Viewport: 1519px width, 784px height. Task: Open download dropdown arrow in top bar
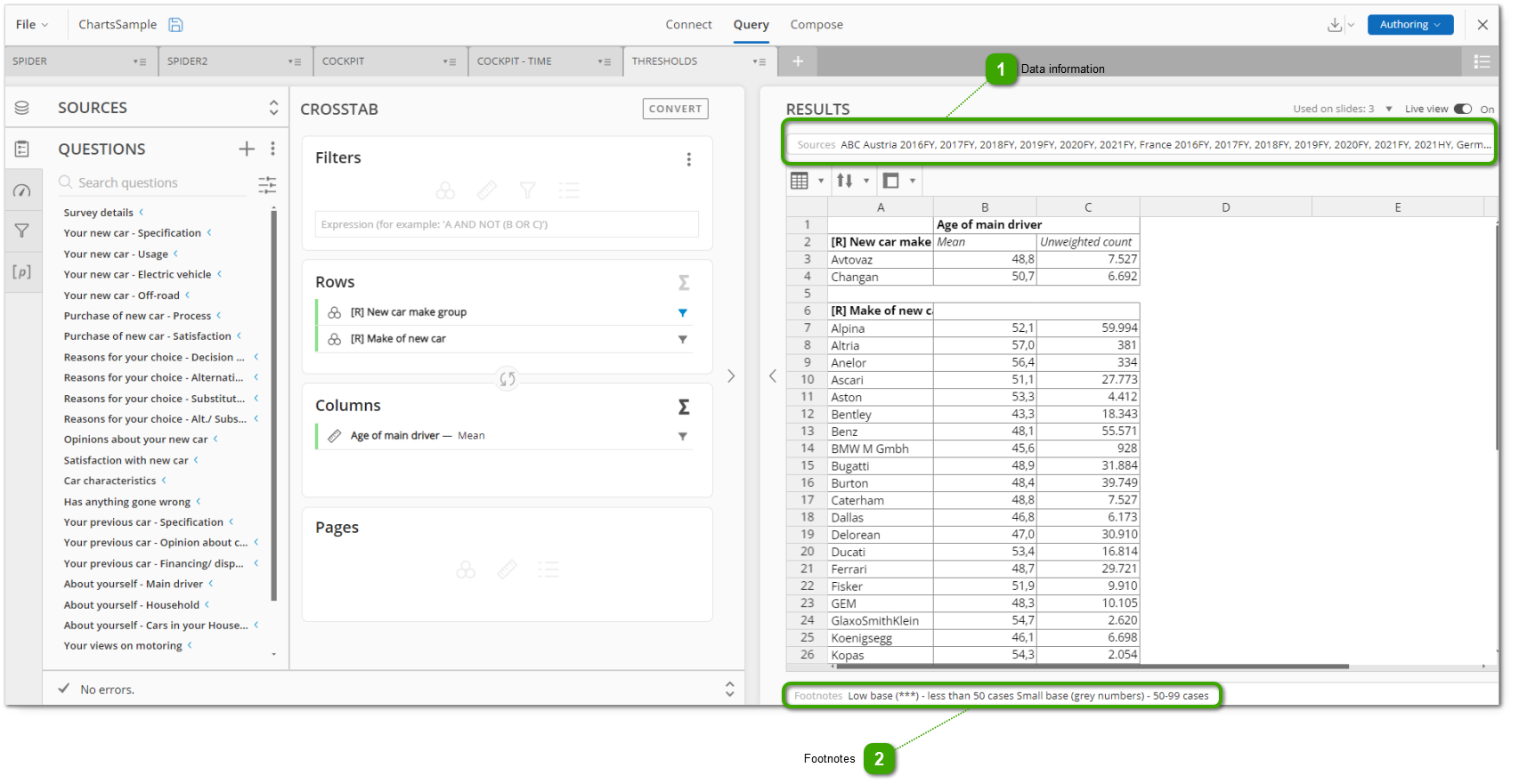tap(1351, 25)
